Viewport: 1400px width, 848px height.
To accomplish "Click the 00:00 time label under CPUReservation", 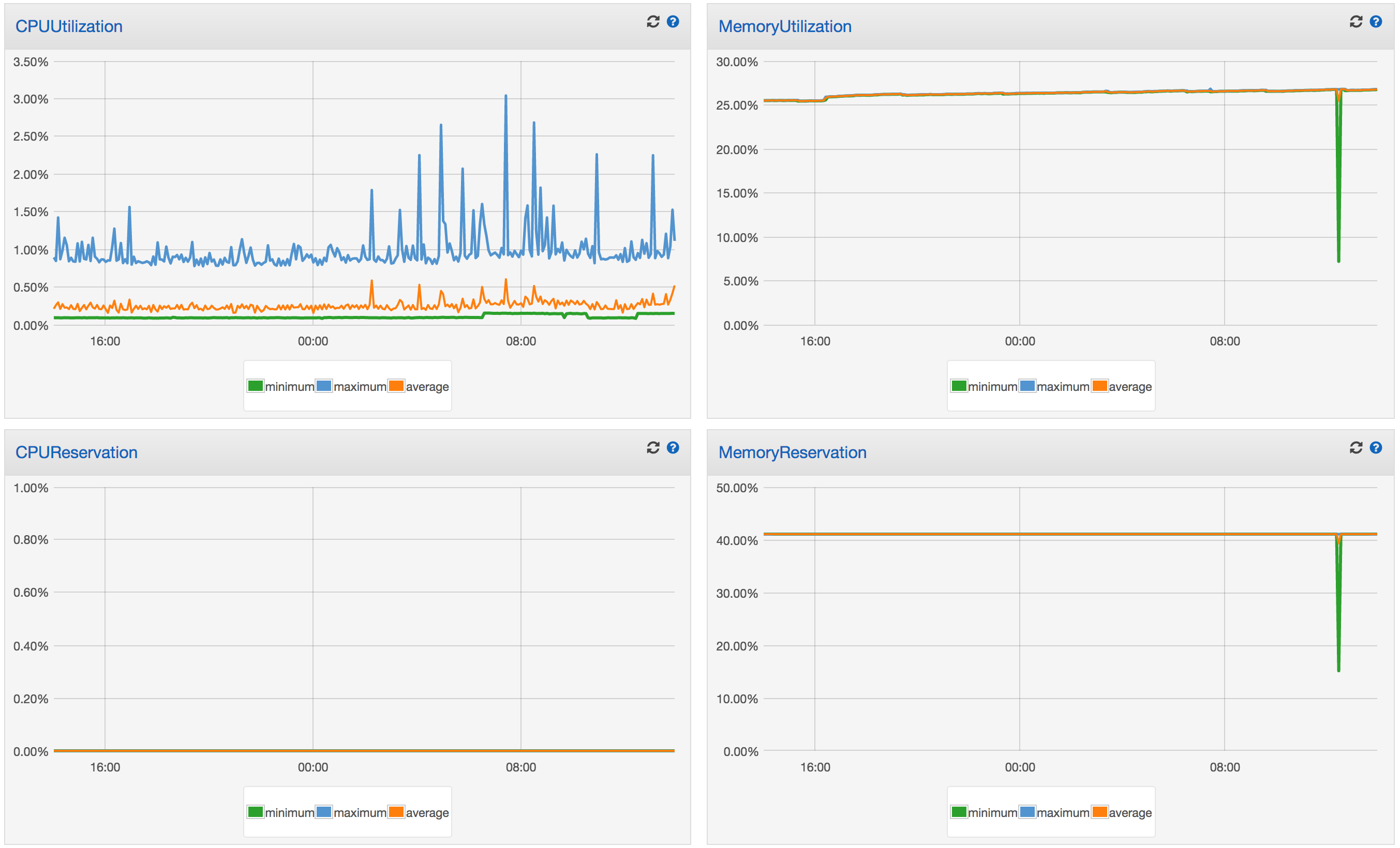I will coord(313,767).
